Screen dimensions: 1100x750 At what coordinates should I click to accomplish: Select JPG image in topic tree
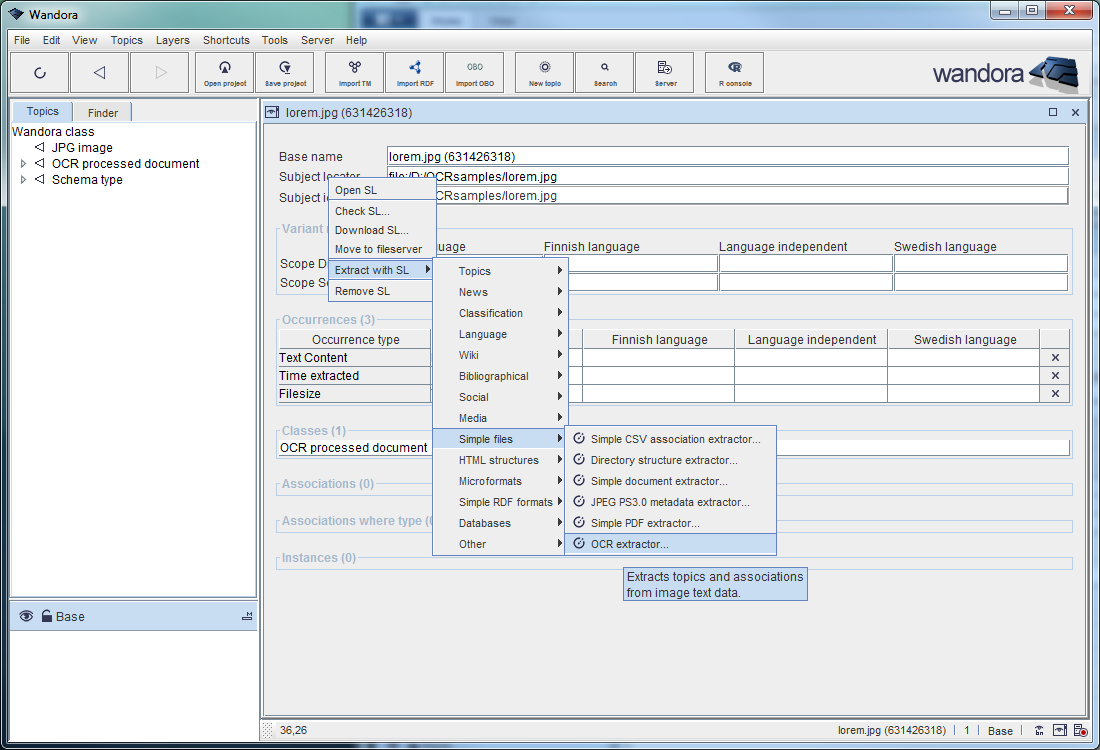click(x=82, y=148)
